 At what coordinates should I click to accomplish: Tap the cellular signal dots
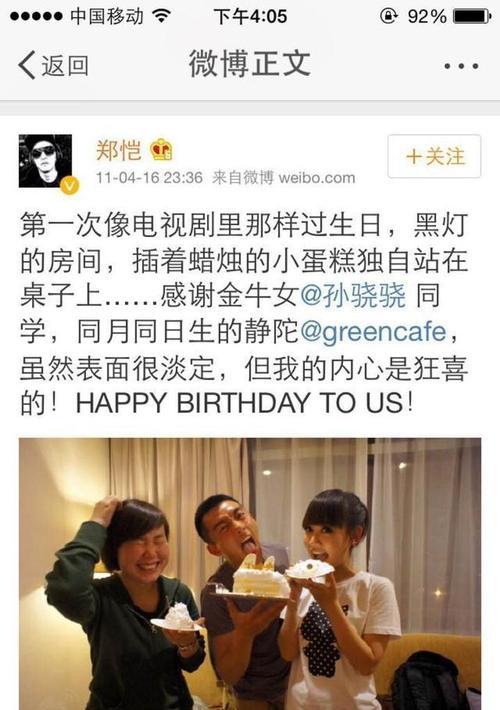click(36, 17)
